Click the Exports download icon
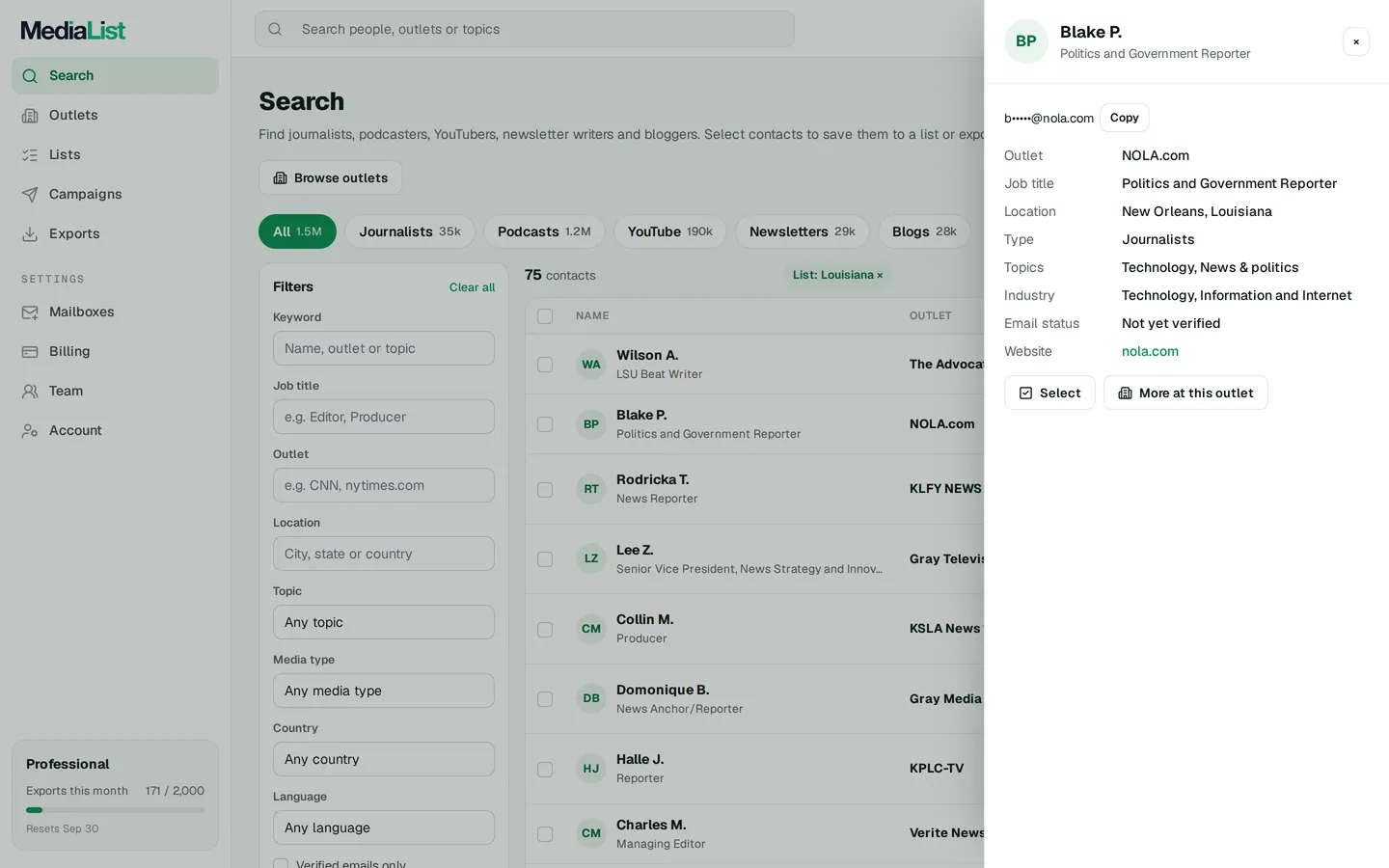1389x868 pixels. pos(30,234)
